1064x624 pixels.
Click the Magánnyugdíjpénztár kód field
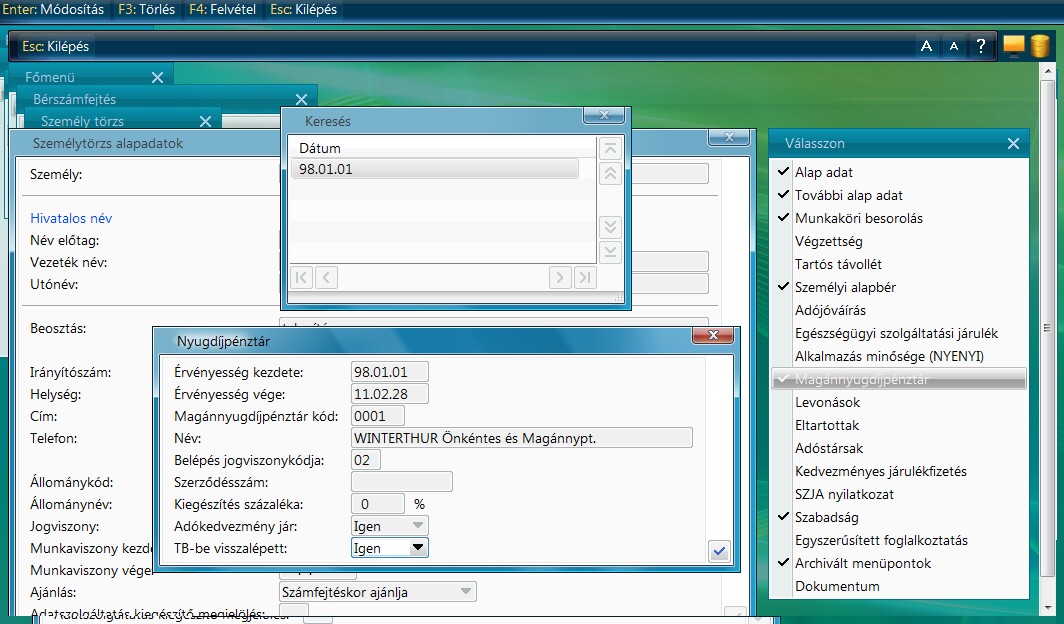pos(377,416)
